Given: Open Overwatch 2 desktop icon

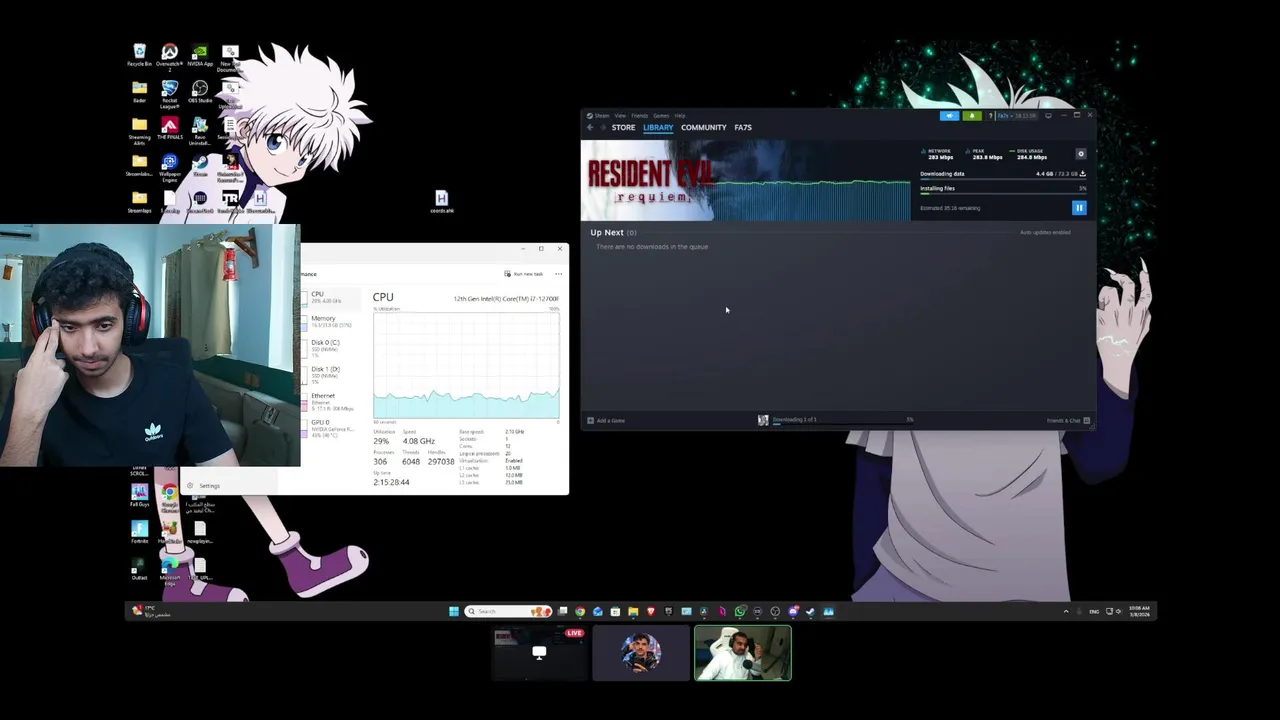Looking at the screenshot, I should point(169,57).
